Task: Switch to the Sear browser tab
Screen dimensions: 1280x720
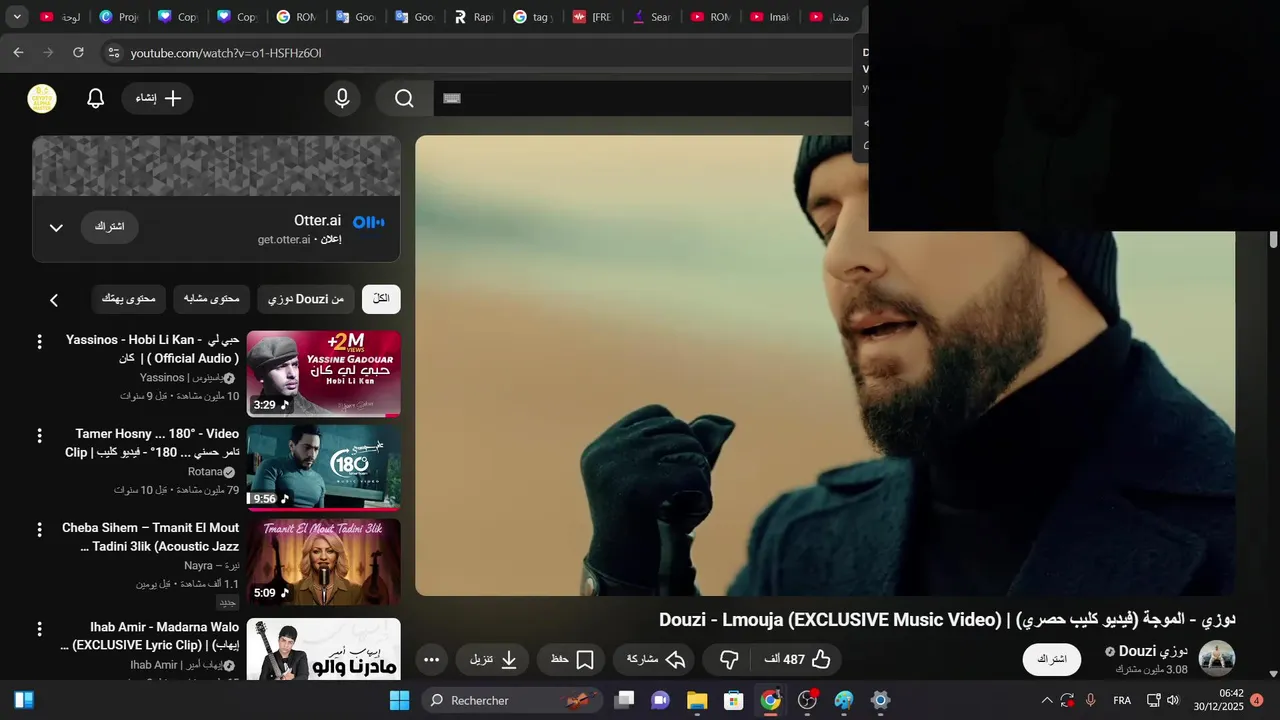Action: coord(651,17)
